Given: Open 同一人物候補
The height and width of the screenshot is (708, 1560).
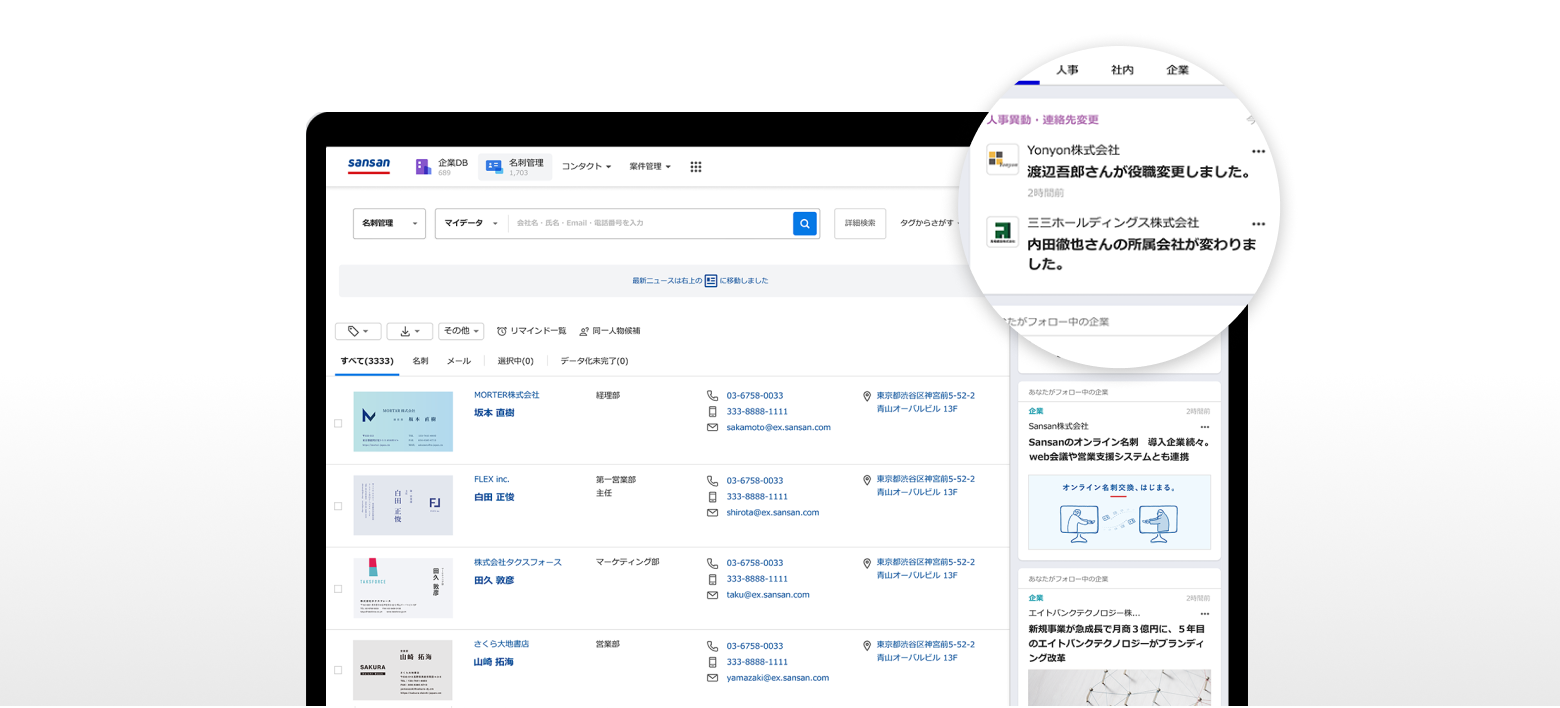Looking at the screenshot, I should click(x=609, y=331).
